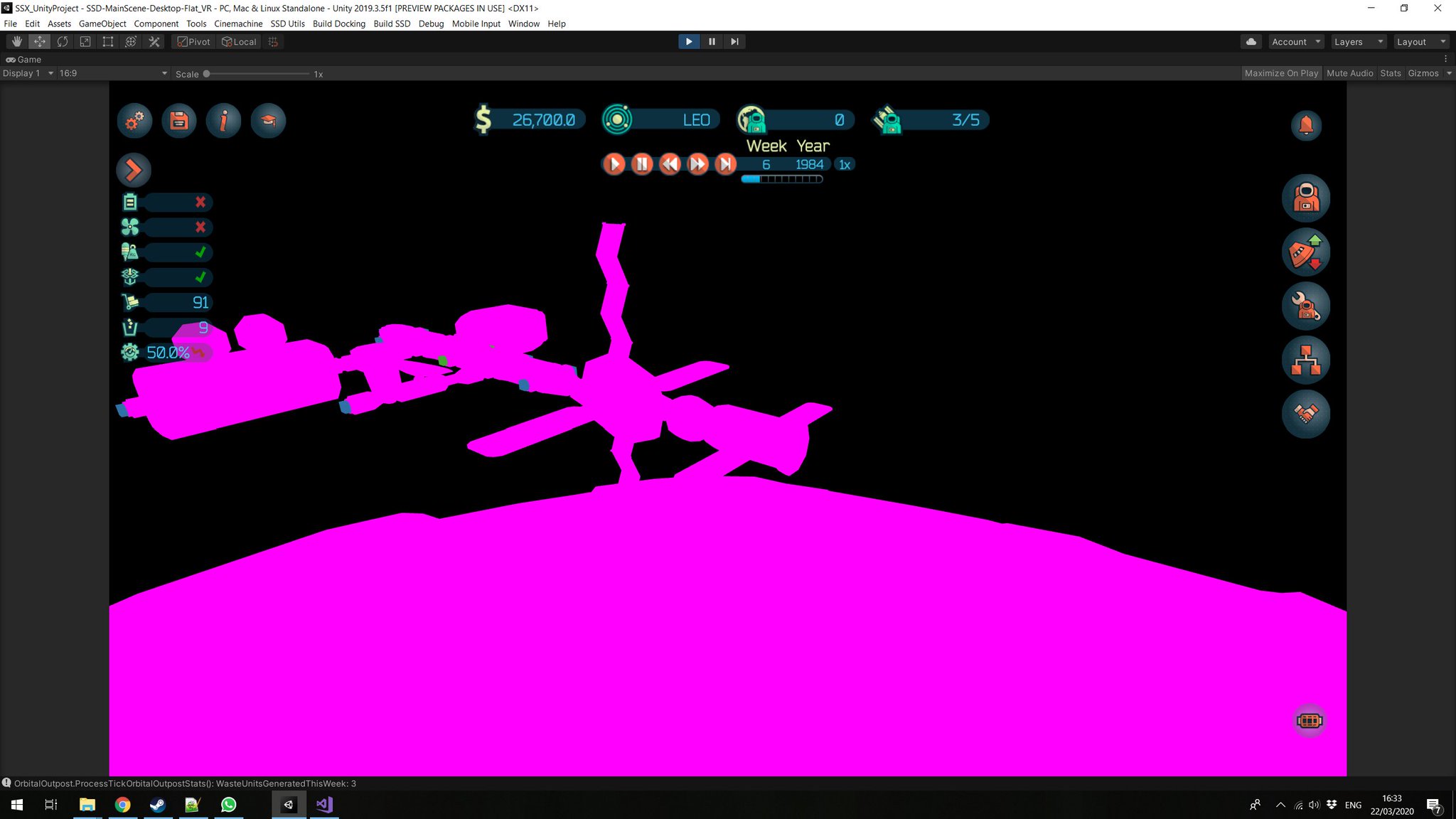Click the handshake contracts icon

(1306, 414)
